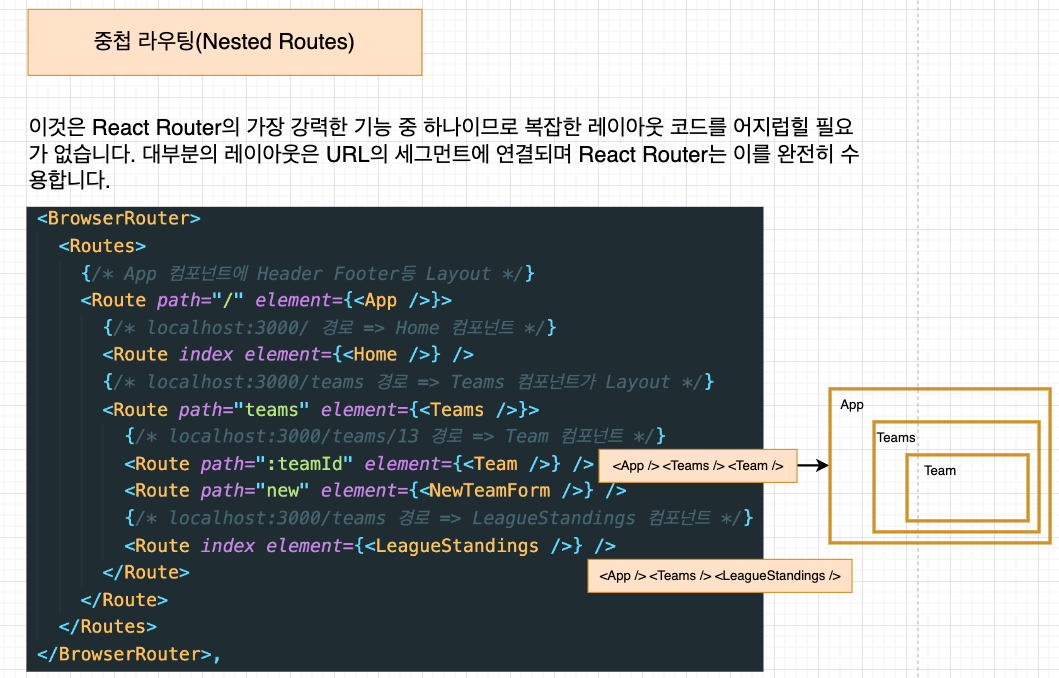1059x678 pixels.
Task: Click the code line with <NewTeamForm />
Action: pyautogui.click(x=376, y=491)
